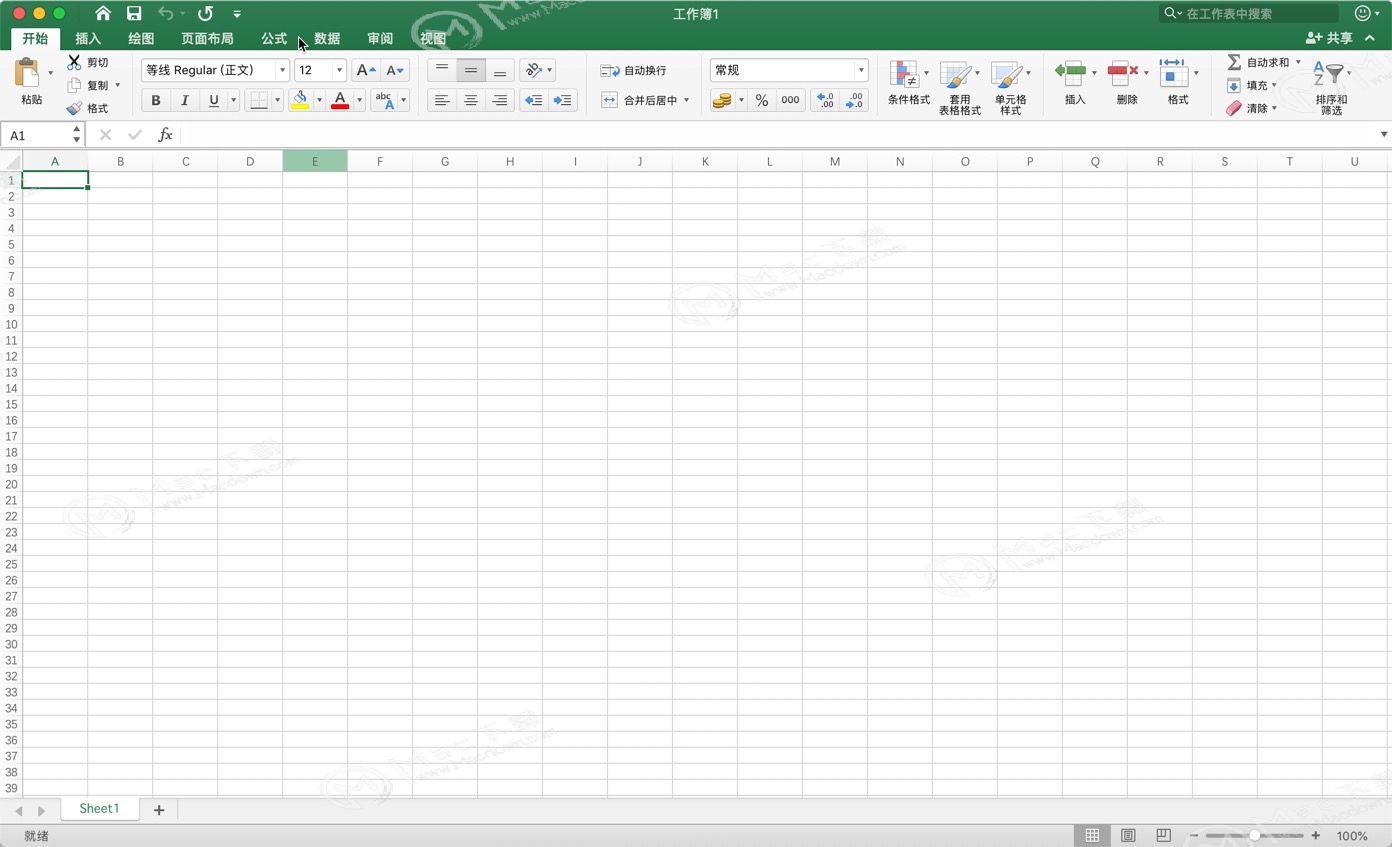Decrease font size with the A▼ icon
The width and height of the screenshot is (1392, 847).
(x=395, y=70)
